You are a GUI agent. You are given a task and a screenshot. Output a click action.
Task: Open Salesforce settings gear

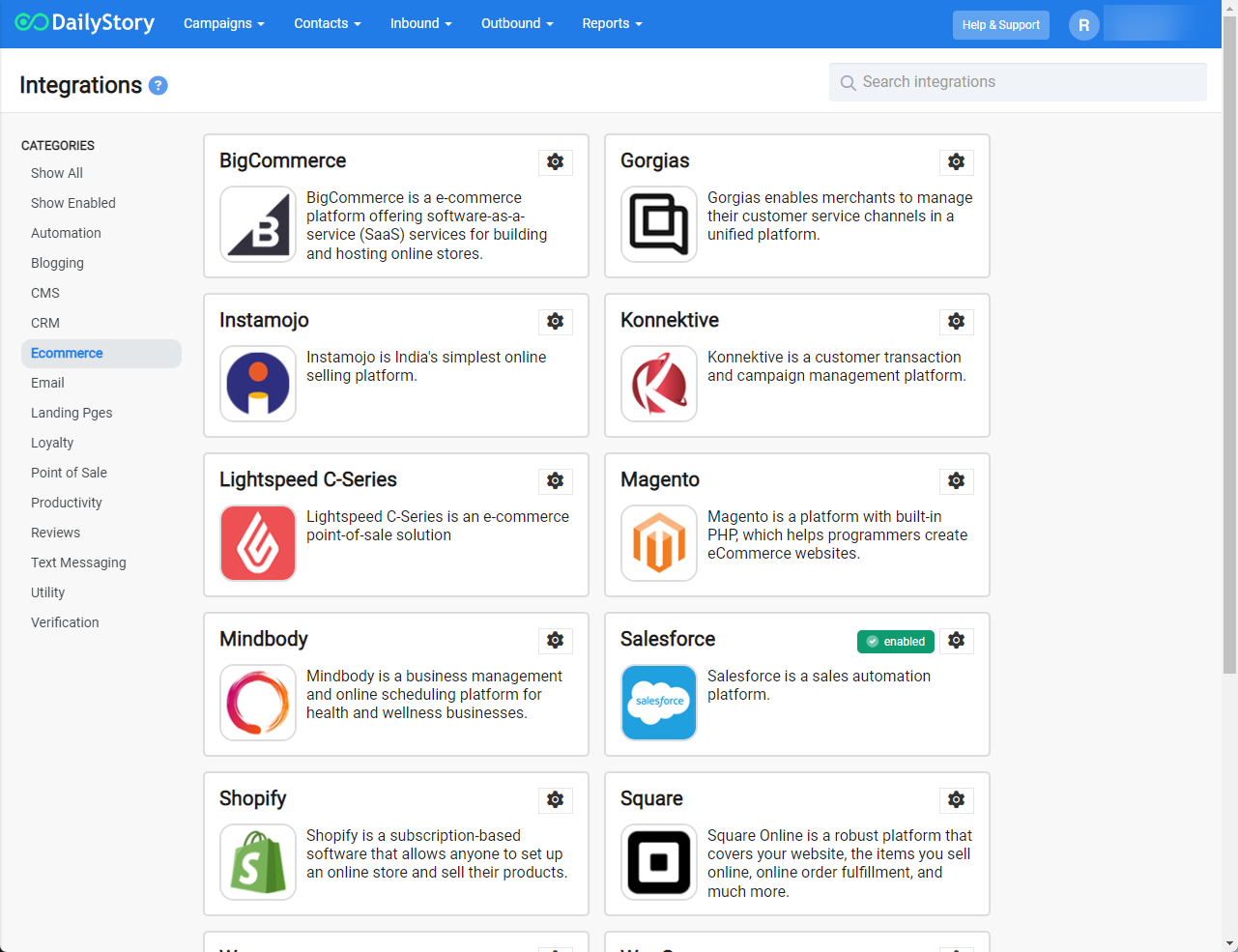pos(956,641)
